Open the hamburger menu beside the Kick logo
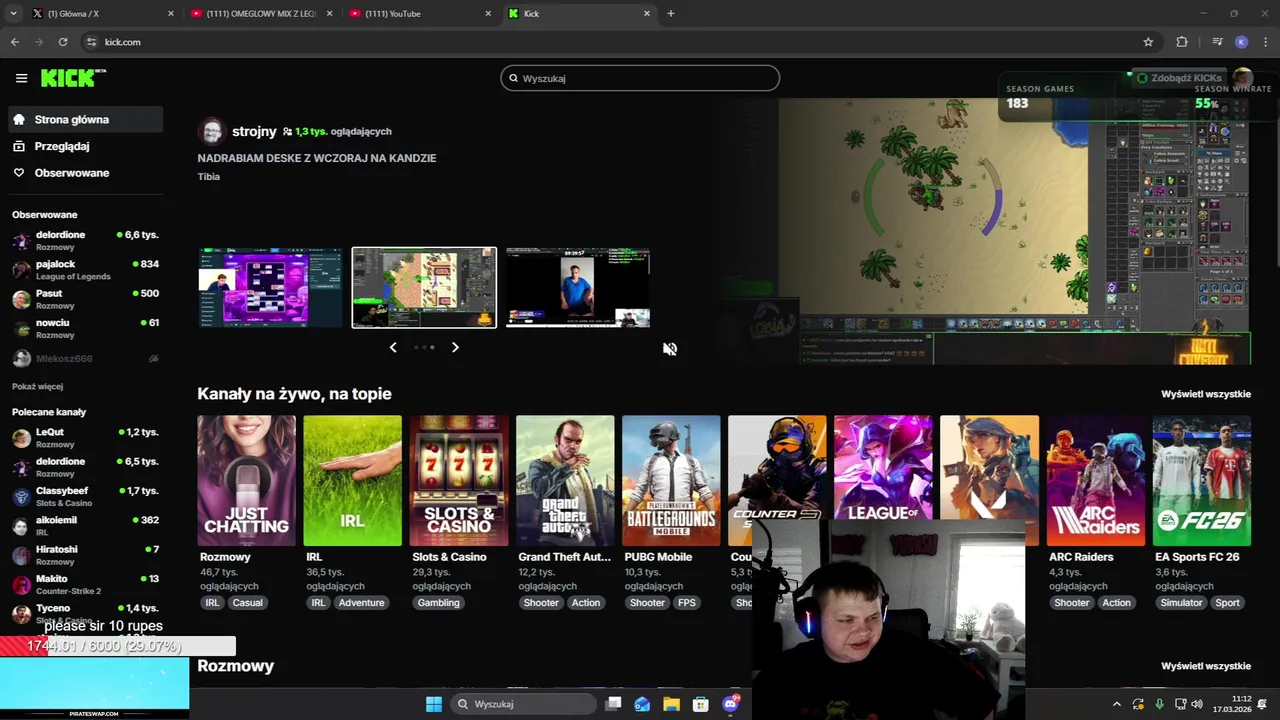Viewport: 1280px width, 720px height. click(x=21, y=78)
